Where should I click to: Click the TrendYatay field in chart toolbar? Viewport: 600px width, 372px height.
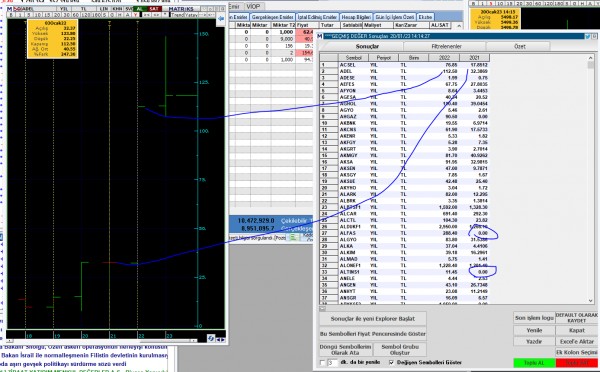[x=184, y=15]
